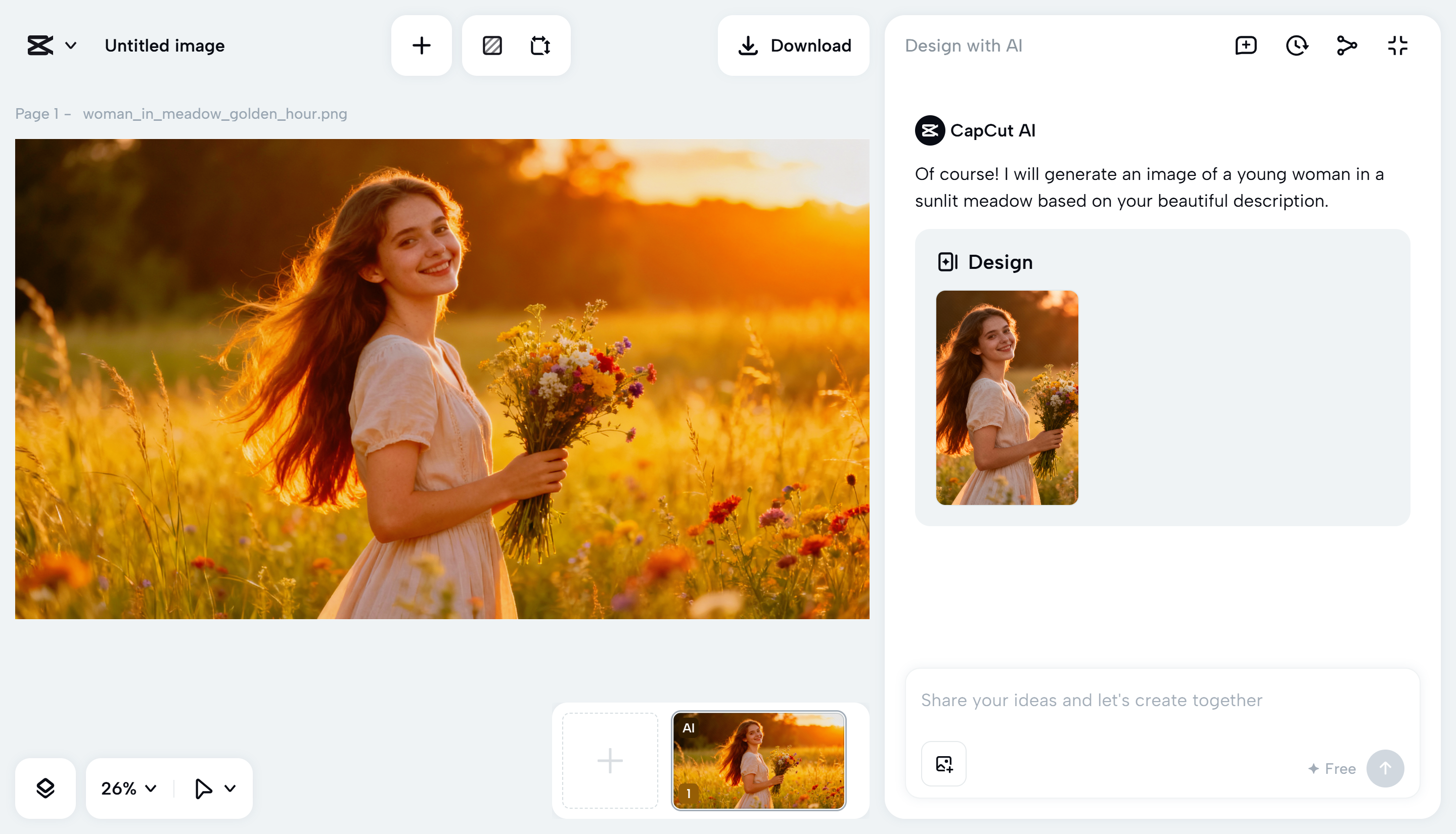Click the share design icon
The width and height of the screenshot is (1456, 834).
click(1347, 45)
